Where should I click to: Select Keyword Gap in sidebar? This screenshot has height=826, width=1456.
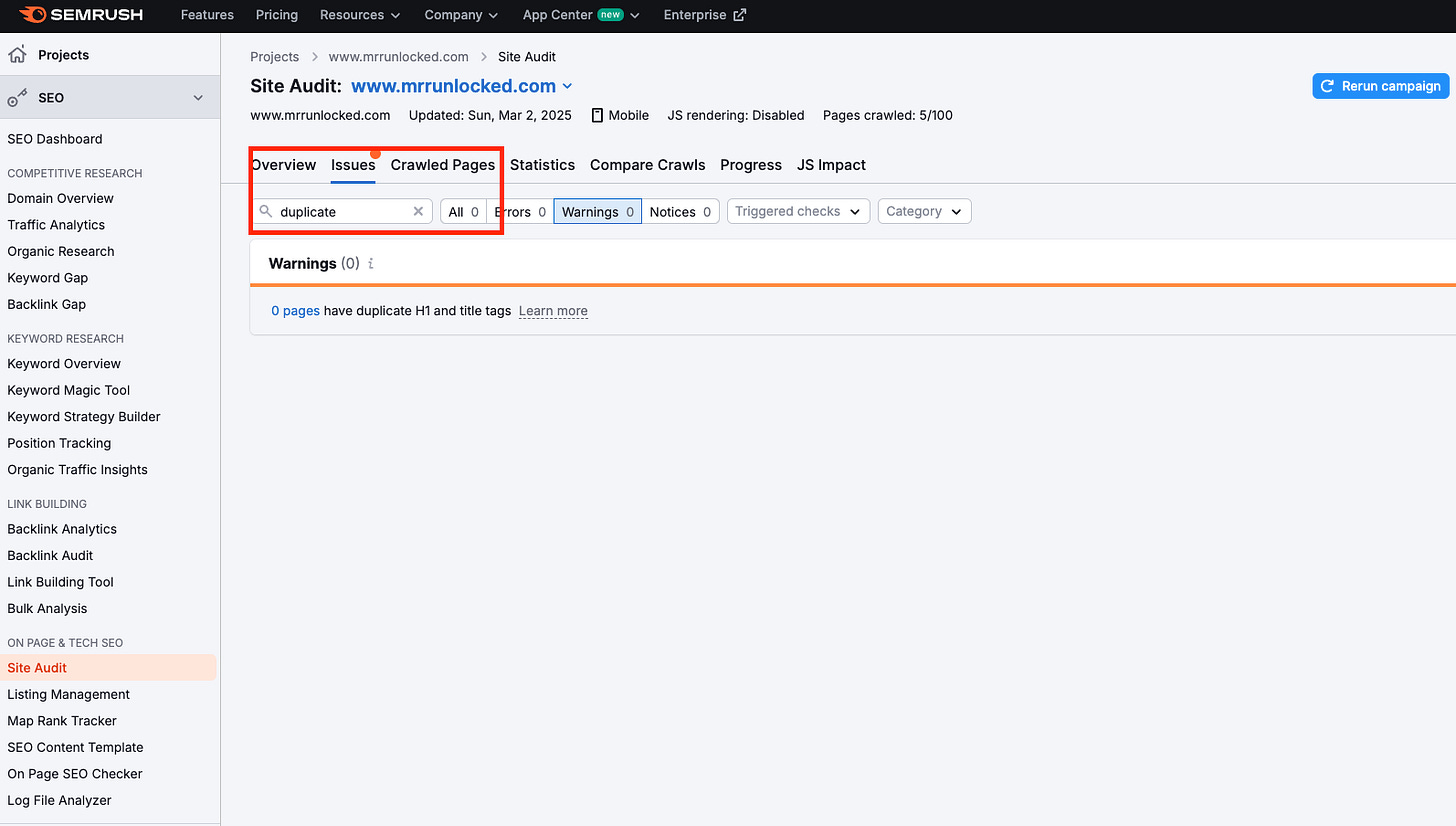point(48,278)
